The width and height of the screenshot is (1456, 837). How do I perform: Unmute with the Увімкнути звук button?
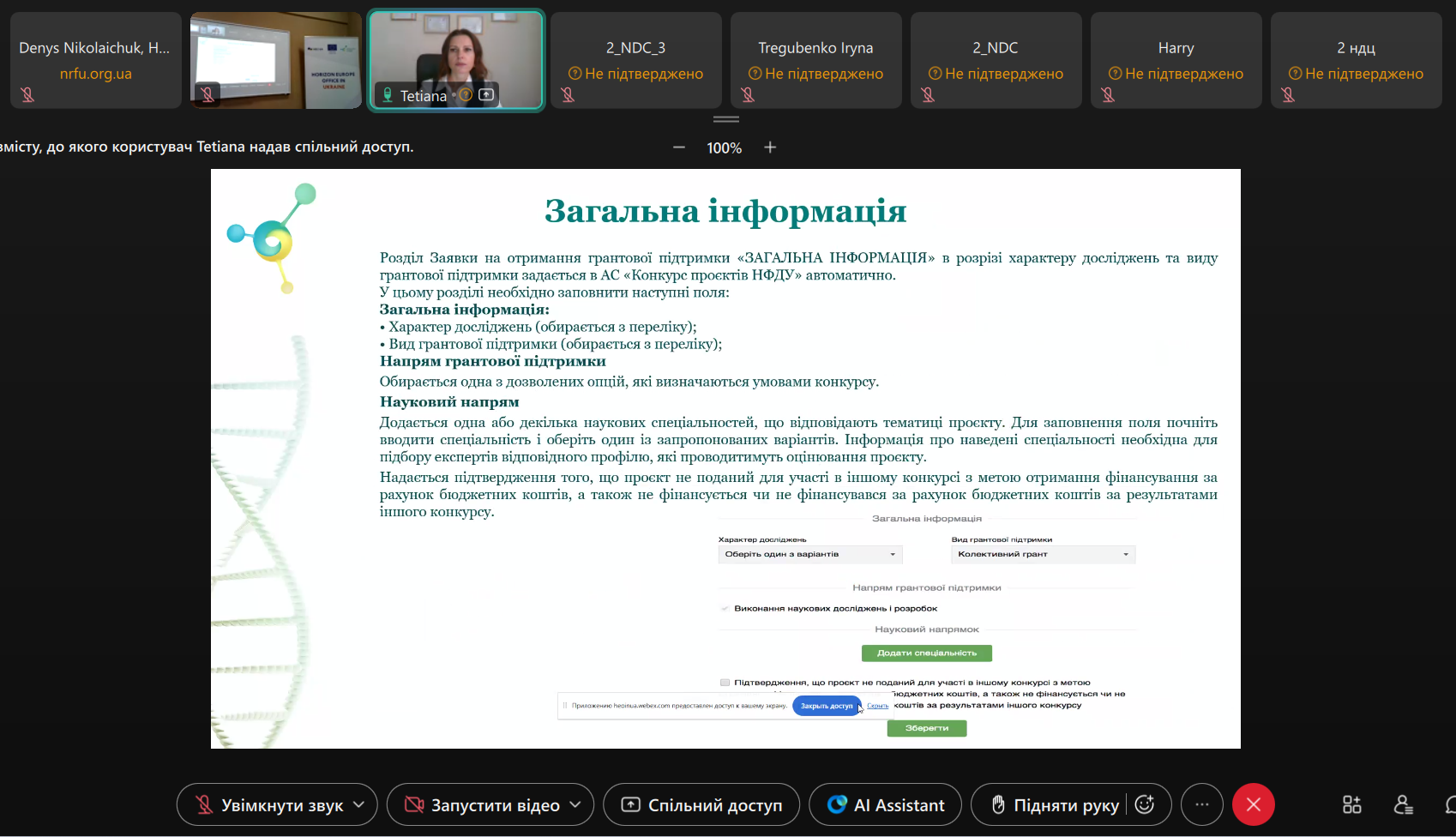click(x=268, y=804)
